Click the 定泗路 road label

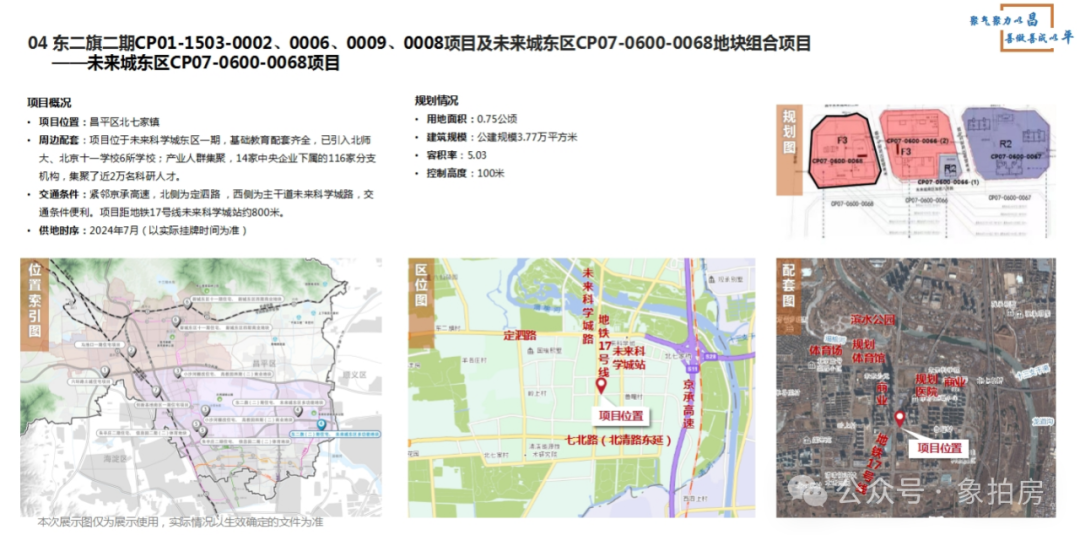520,336
